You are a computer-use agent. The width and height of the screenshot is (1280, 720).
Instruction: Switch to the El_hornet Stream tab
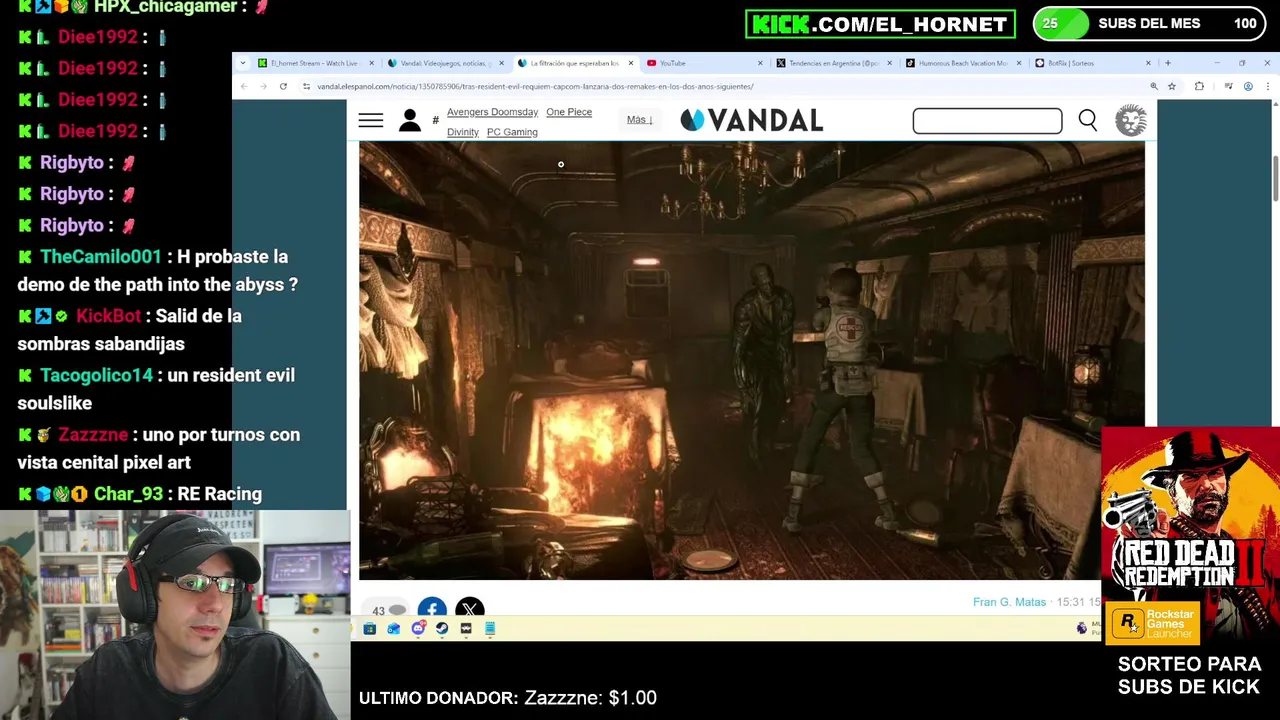tap(313, 63)
